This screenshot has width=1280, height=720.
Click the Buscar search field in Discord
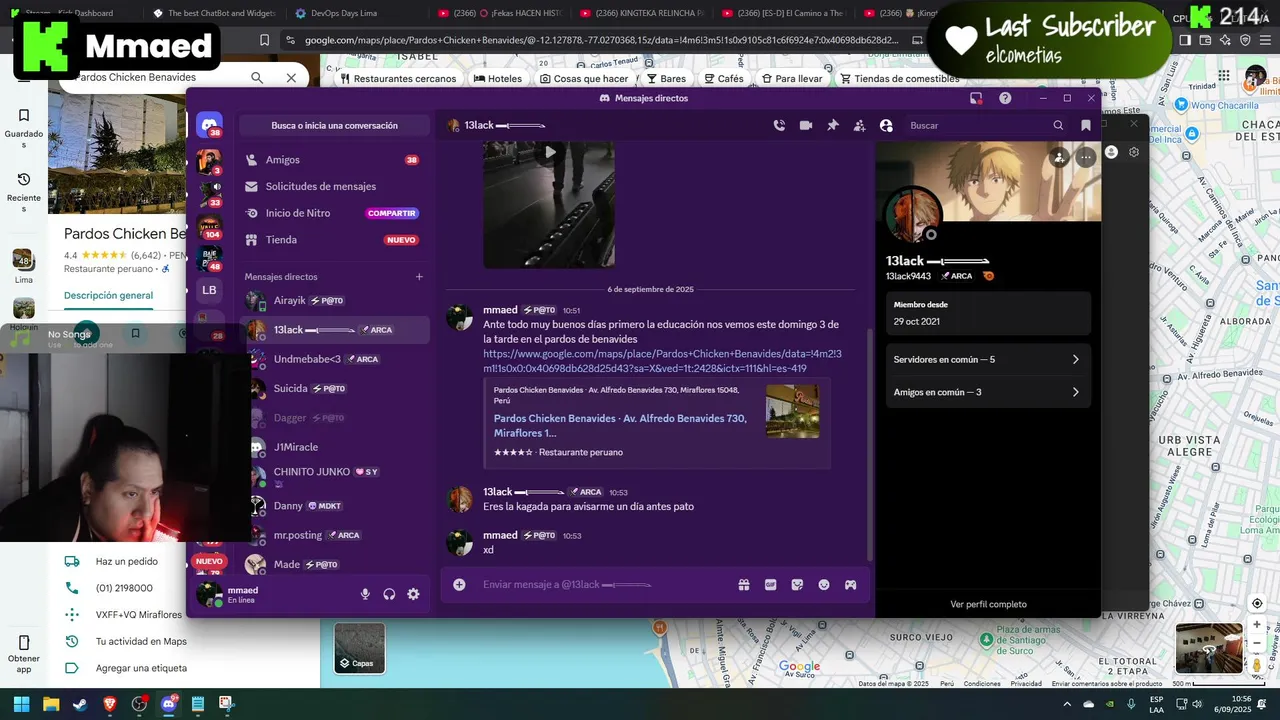pos(985,126)
